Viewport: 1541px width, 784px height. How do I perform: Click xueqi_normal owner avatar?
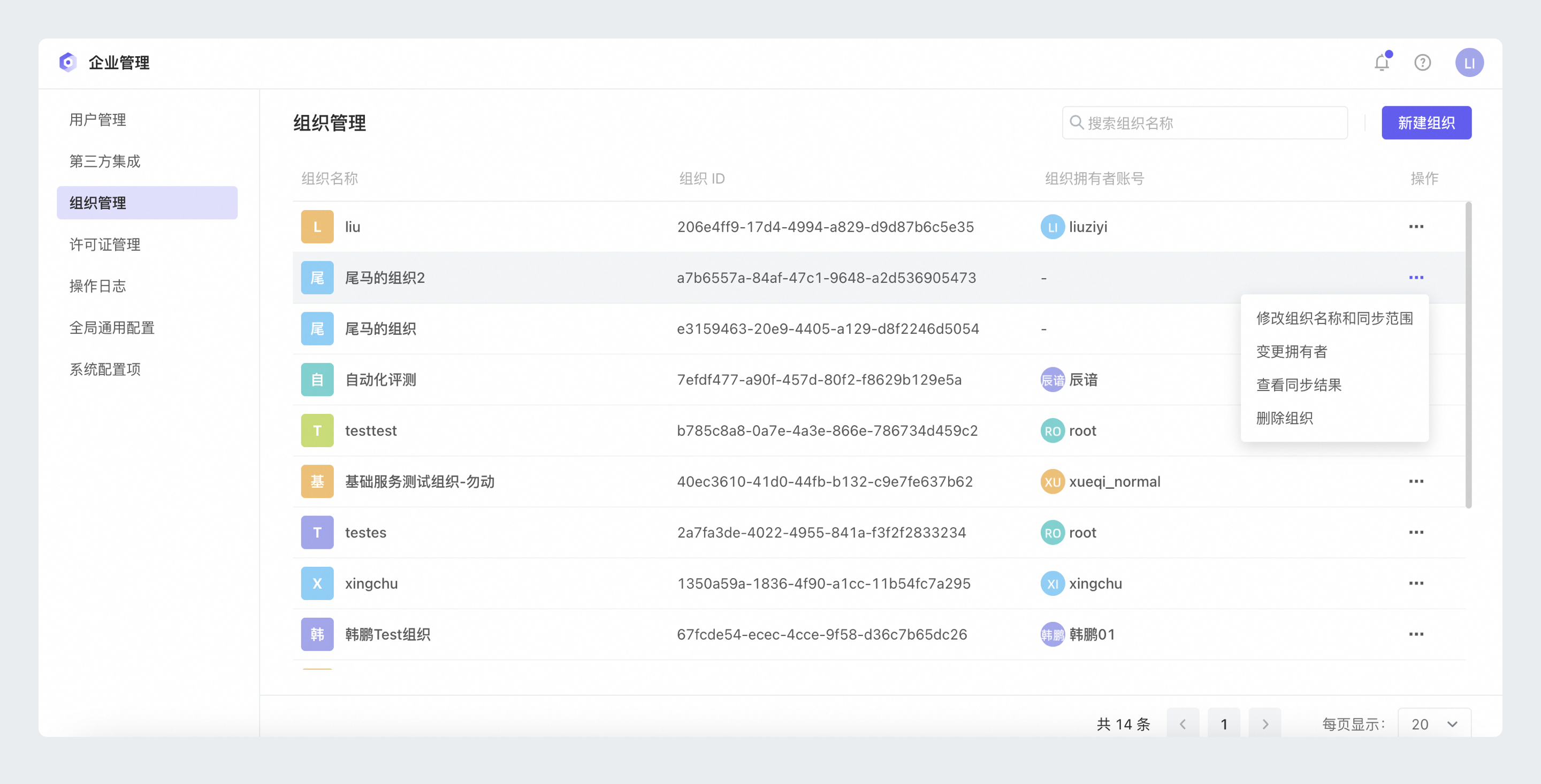pos(1052,481)
